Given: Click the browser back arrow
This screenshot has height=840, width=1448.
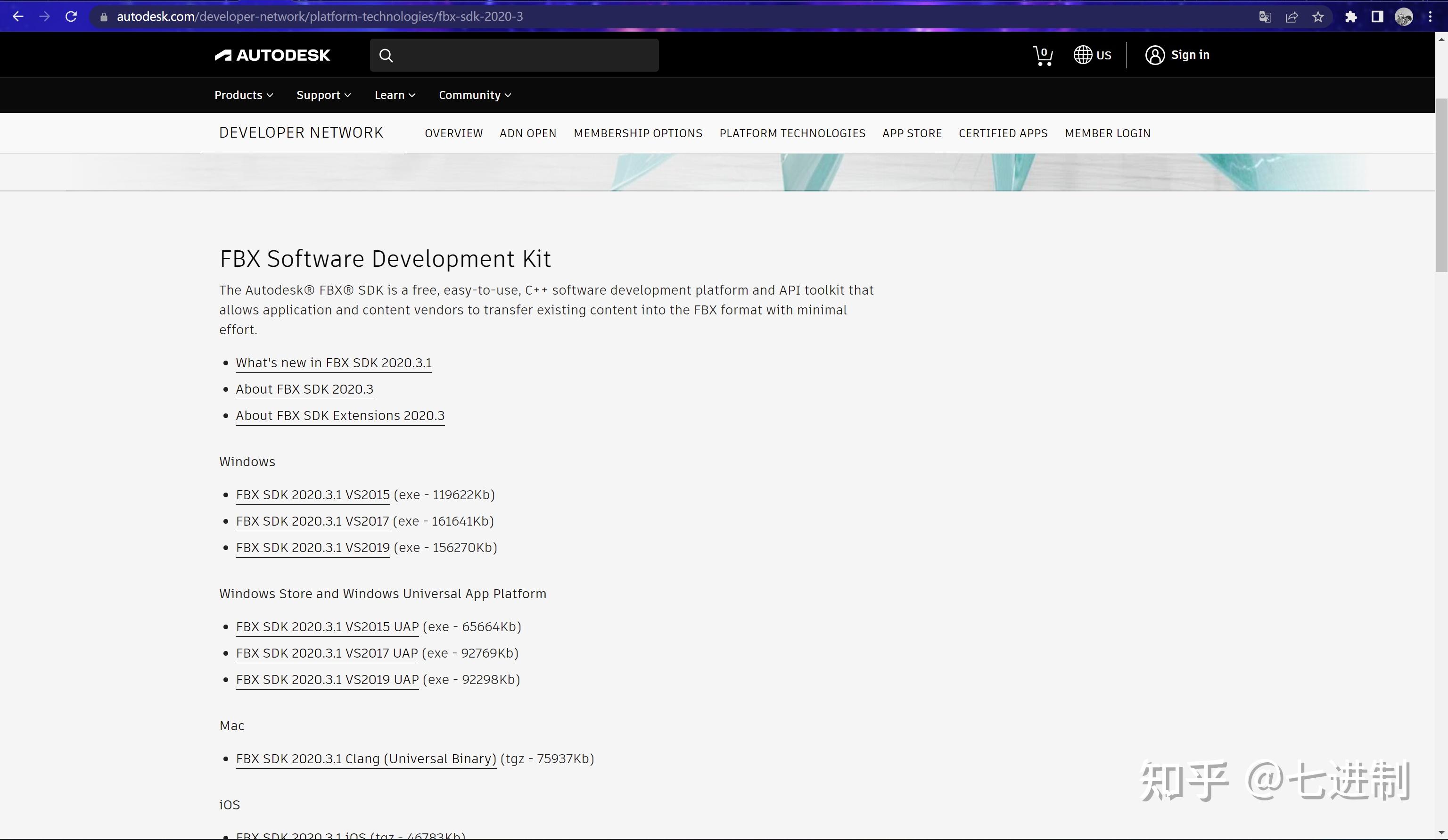Looking at the screenshot, I should (18, 16).
